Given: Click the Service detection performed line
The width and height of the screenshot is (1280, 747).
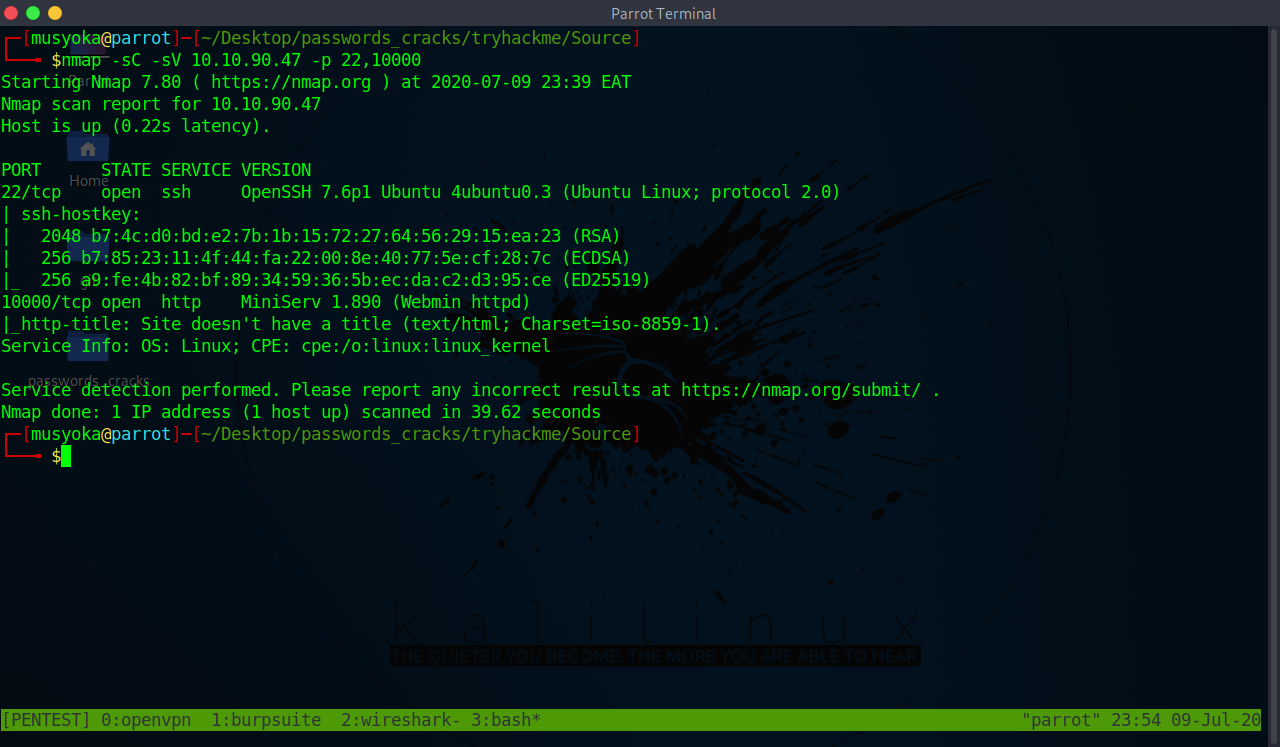Looking at the screenshot, I should [471, 390].
